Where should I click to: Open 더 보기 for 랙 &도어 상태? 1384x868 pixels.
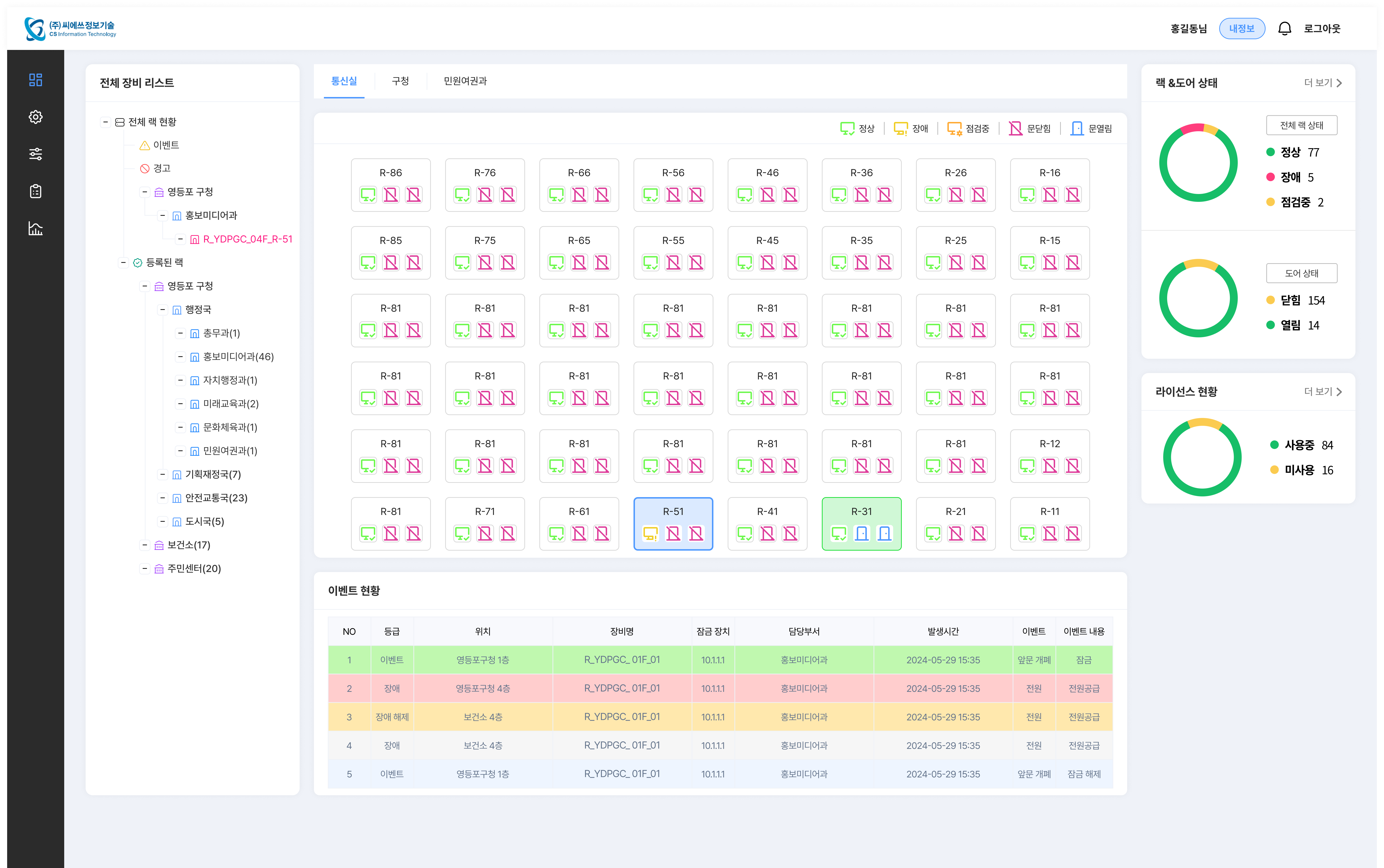1323,83
